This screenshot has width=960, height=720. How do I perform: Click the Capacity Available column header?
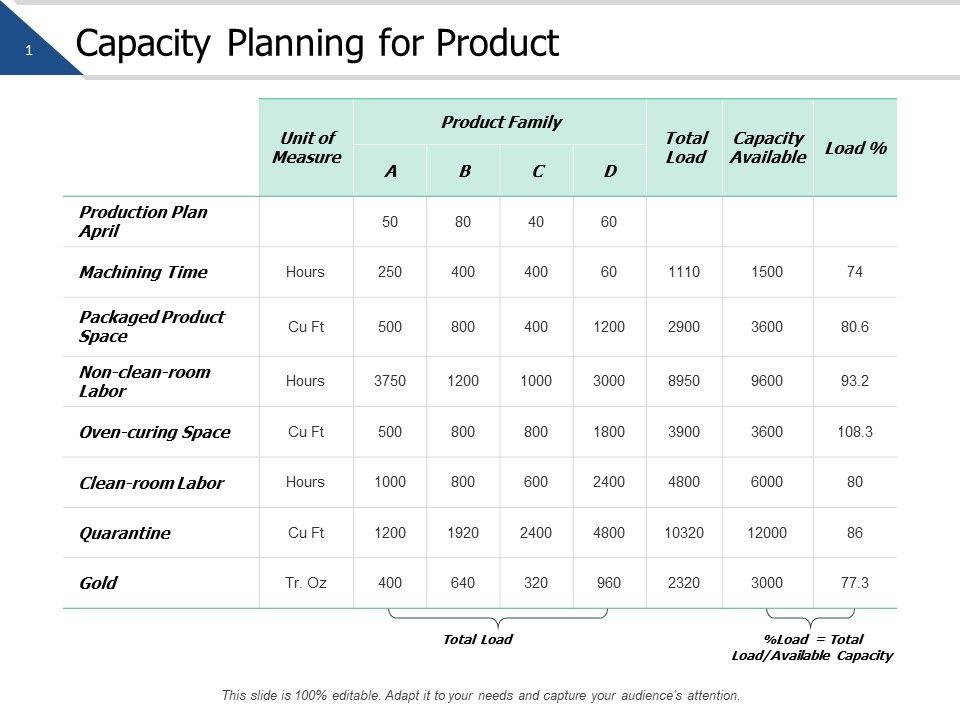[768, 148]
